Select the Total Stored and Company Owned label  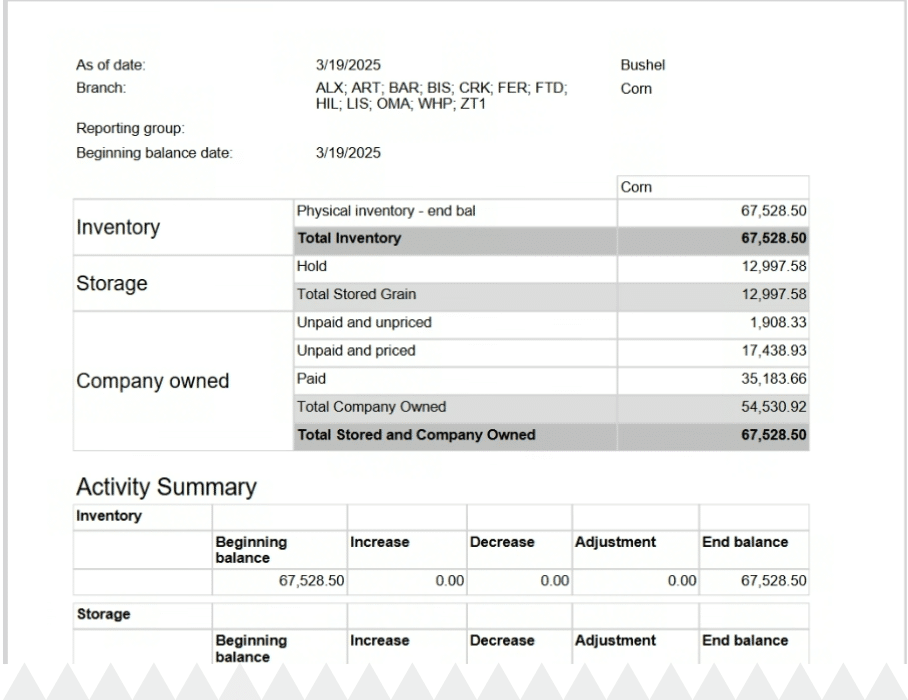tap(416, 435)
